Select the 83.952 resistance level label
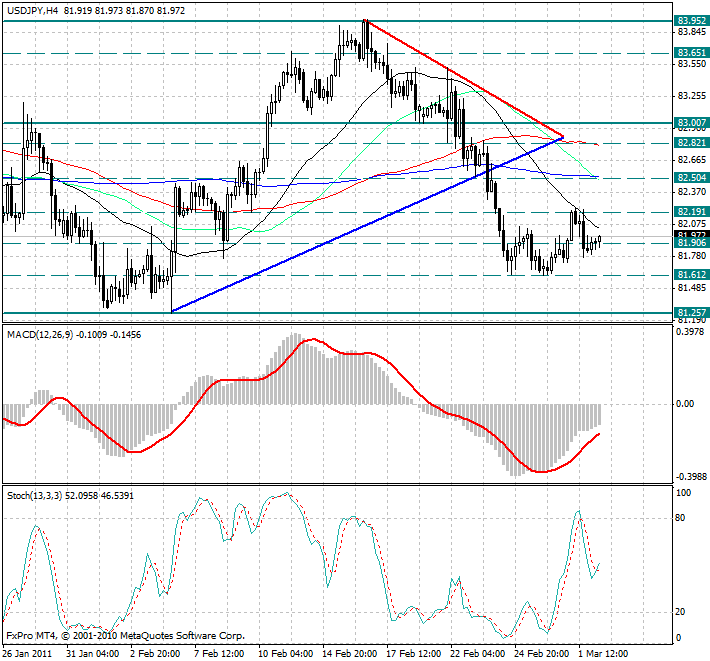The width and height of the screenshot is (710, 661). tap(691, 21)
